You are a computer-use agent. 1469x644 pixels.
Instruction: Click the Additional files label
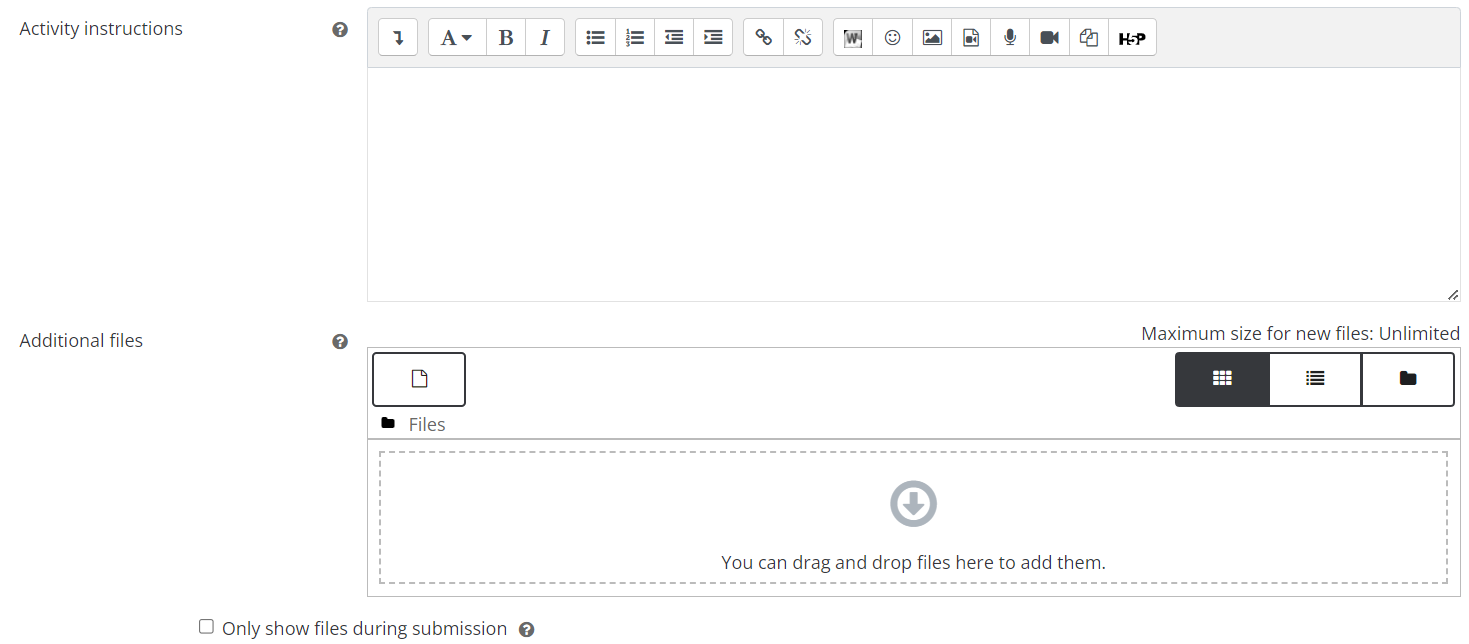pos(81,341)
